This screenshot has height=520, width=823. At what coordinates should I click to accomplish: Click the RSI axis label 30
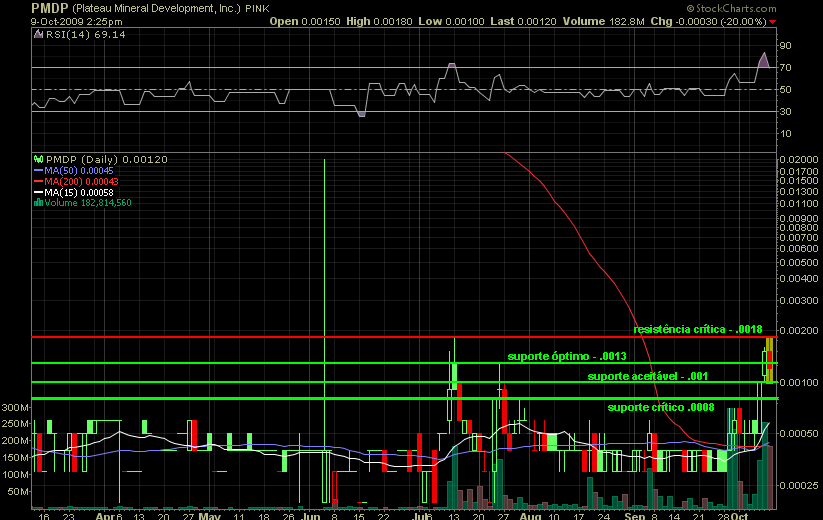click(785, 112)
